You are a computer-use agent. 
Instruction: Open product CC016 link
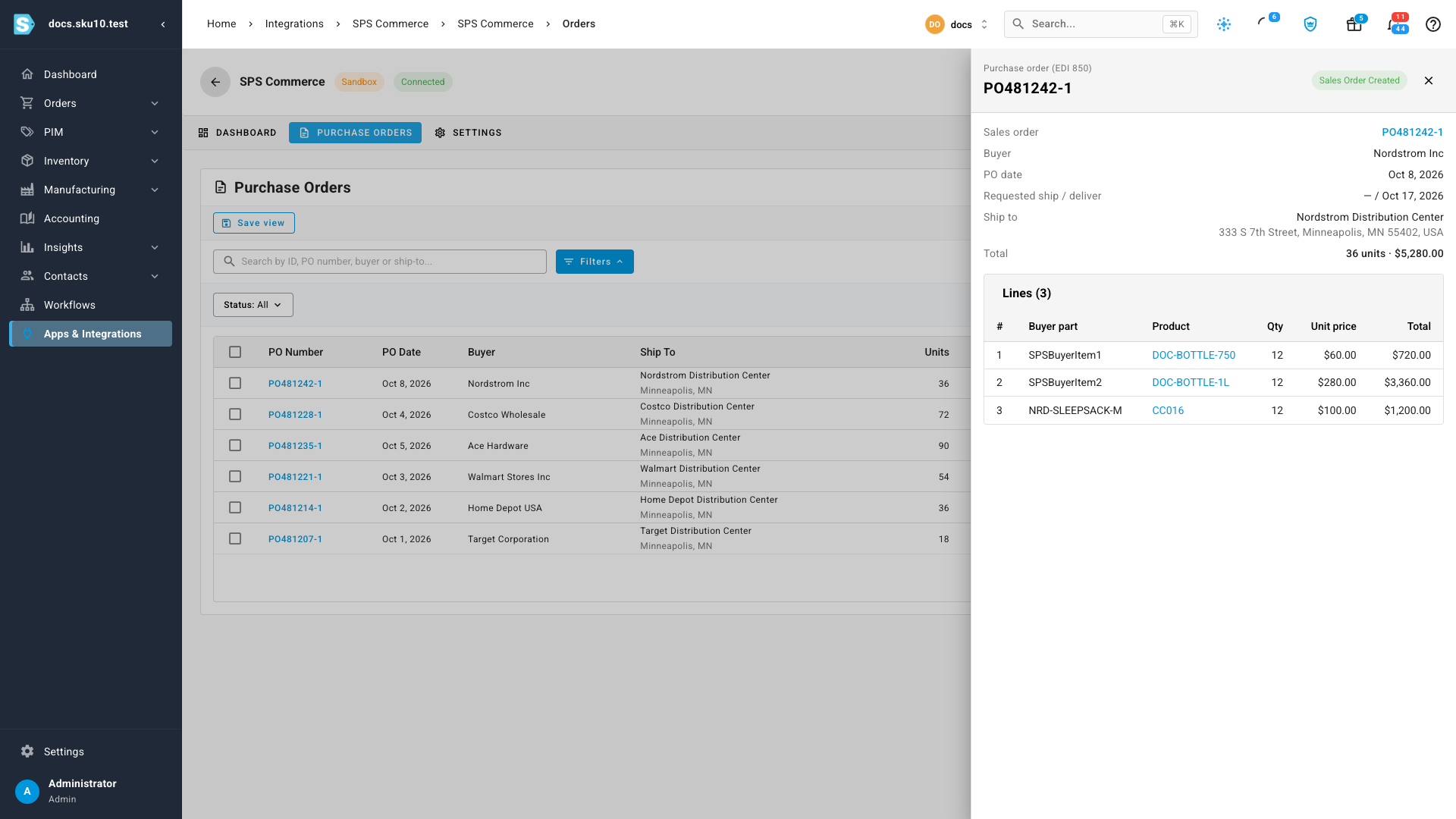(x=1168, y=410)
